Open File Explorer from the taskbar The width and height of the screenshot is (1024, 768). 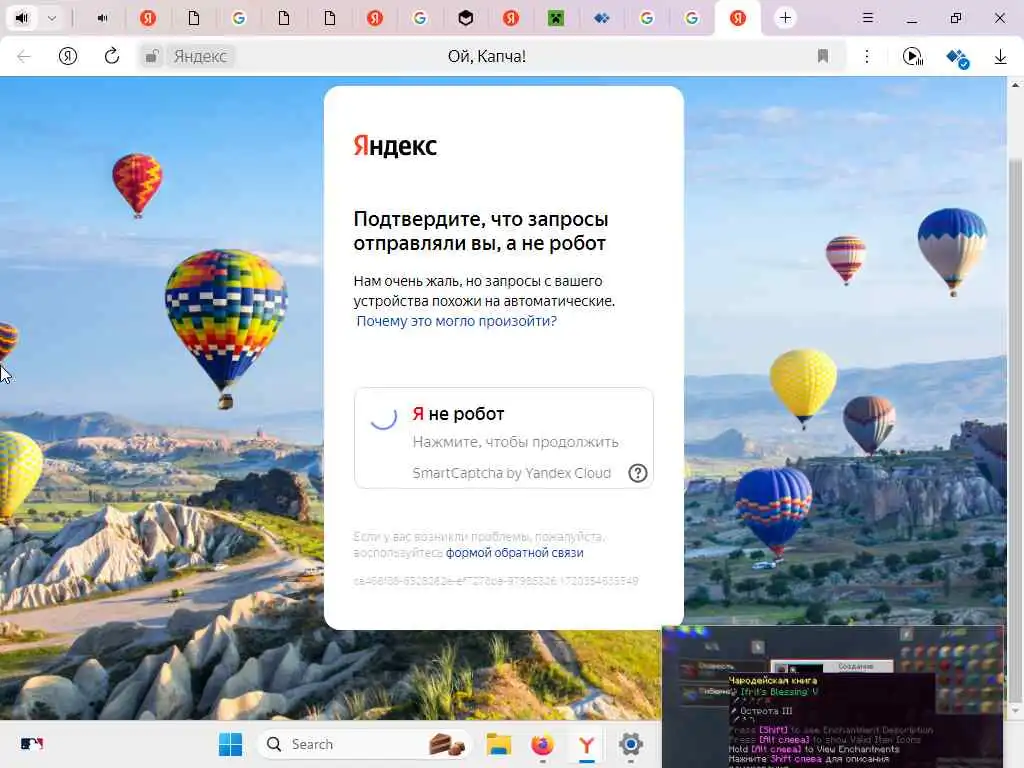tap(499, 744)
